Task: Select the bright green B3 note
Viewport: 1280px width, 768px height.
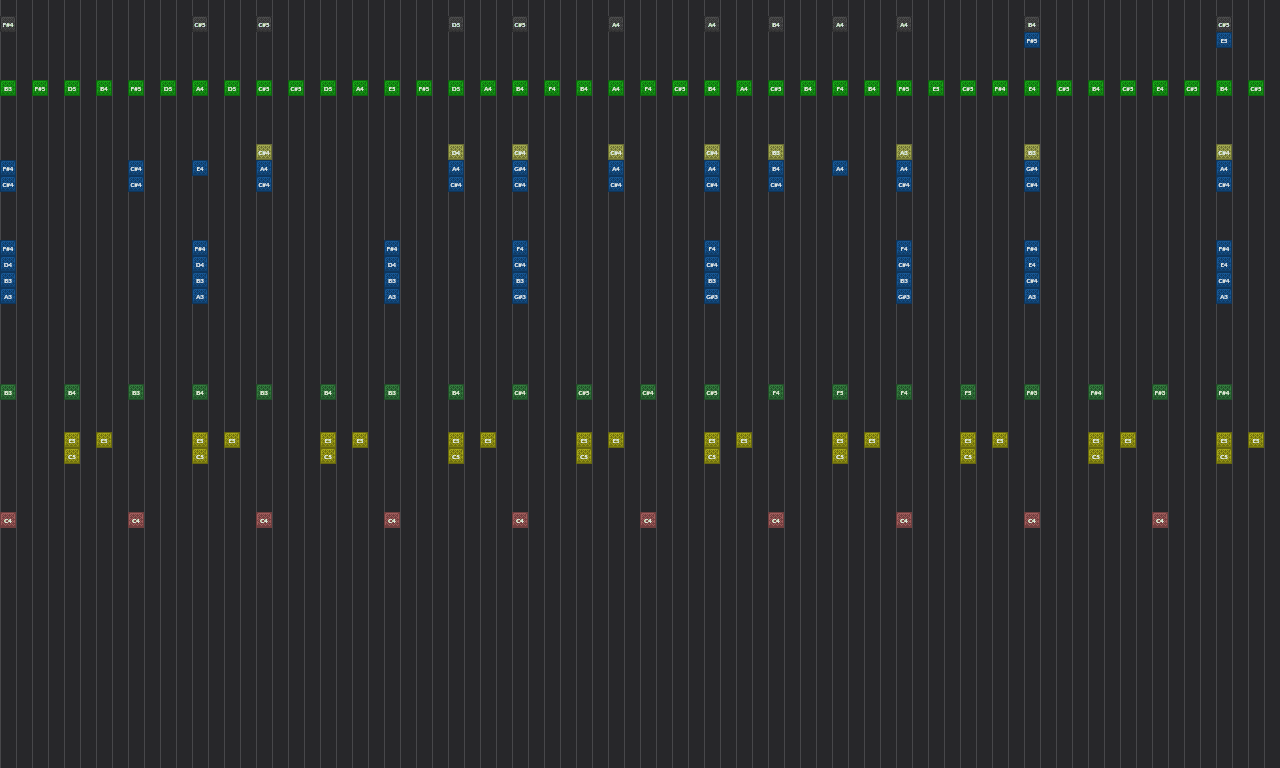Action: tap(8, 88)
